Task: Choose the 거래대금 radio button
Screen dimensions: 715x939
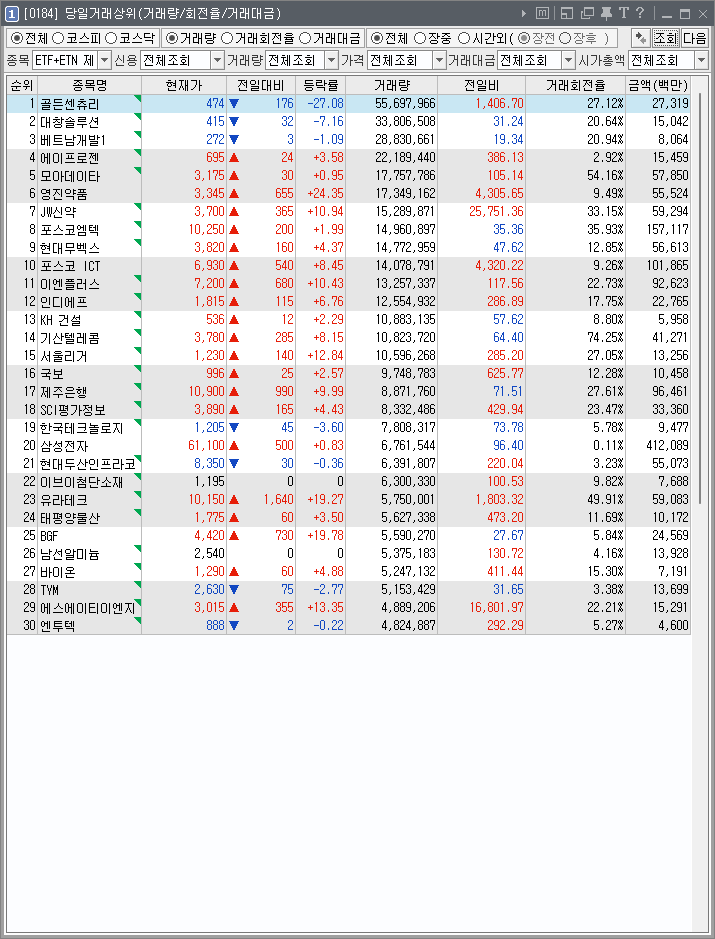Action: [x=305, y=38]
